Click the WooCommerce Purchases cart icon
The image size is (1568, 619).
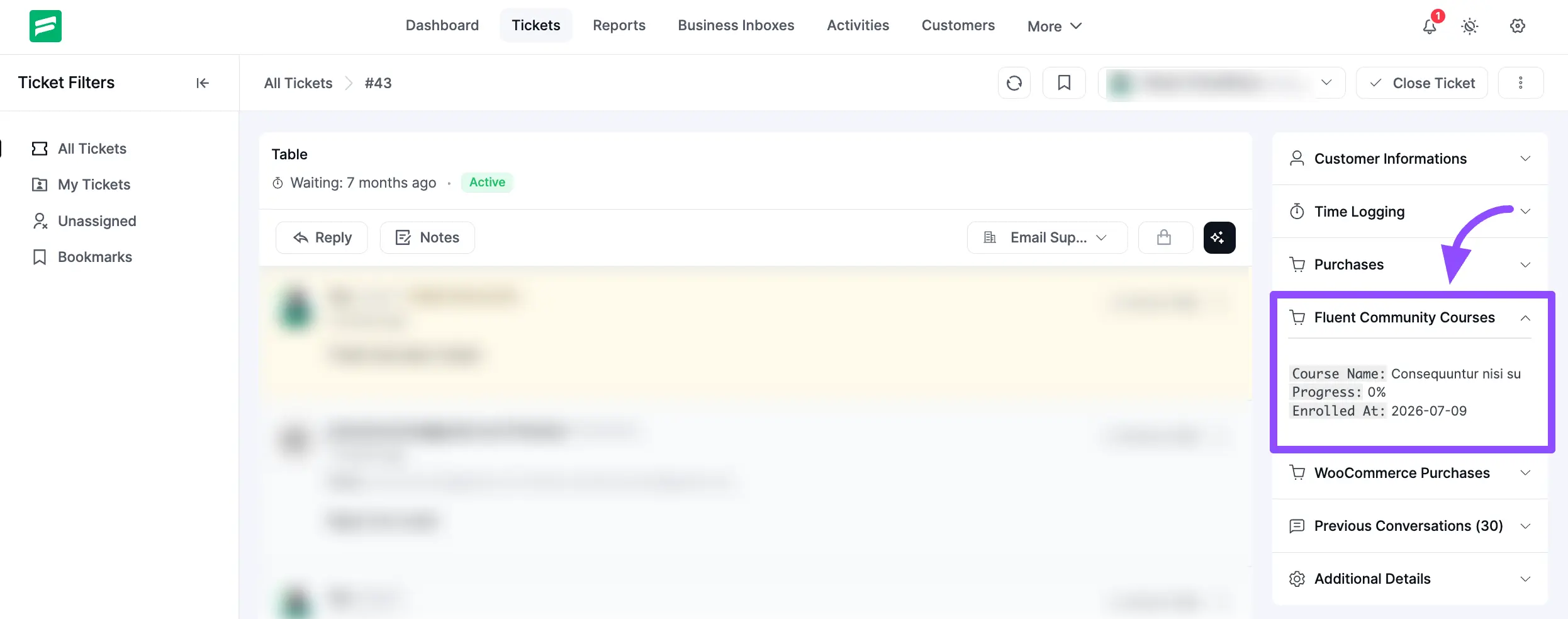[1297, 473]
